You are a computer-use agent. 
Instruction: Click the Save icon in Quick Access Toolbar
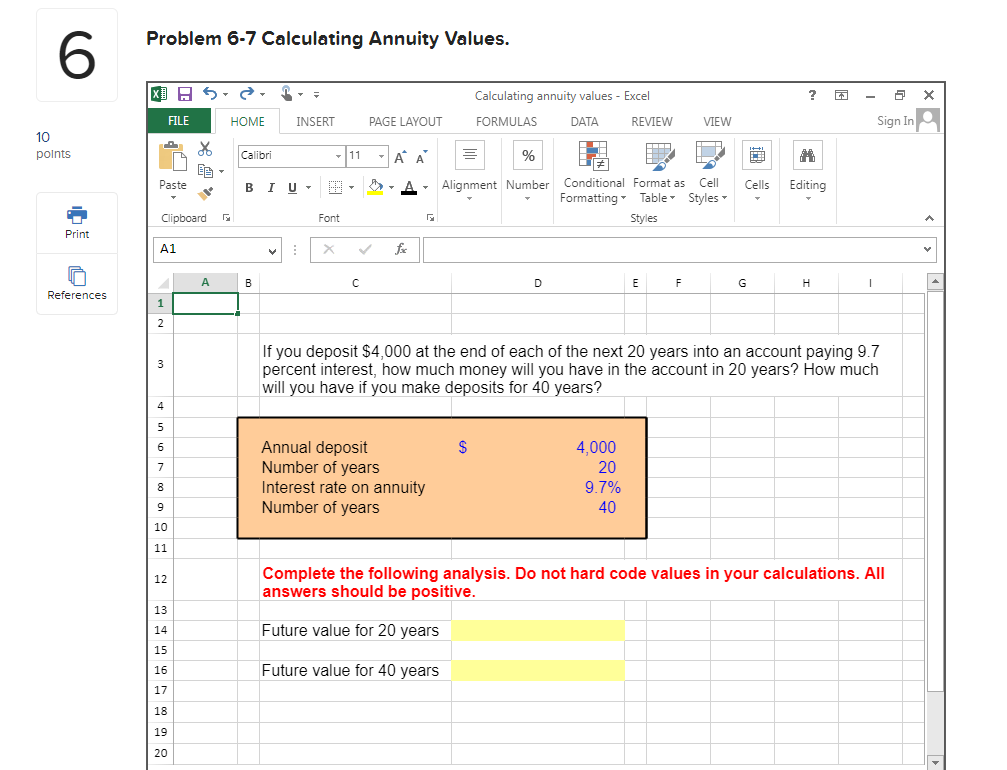click(x=184, y=93)
